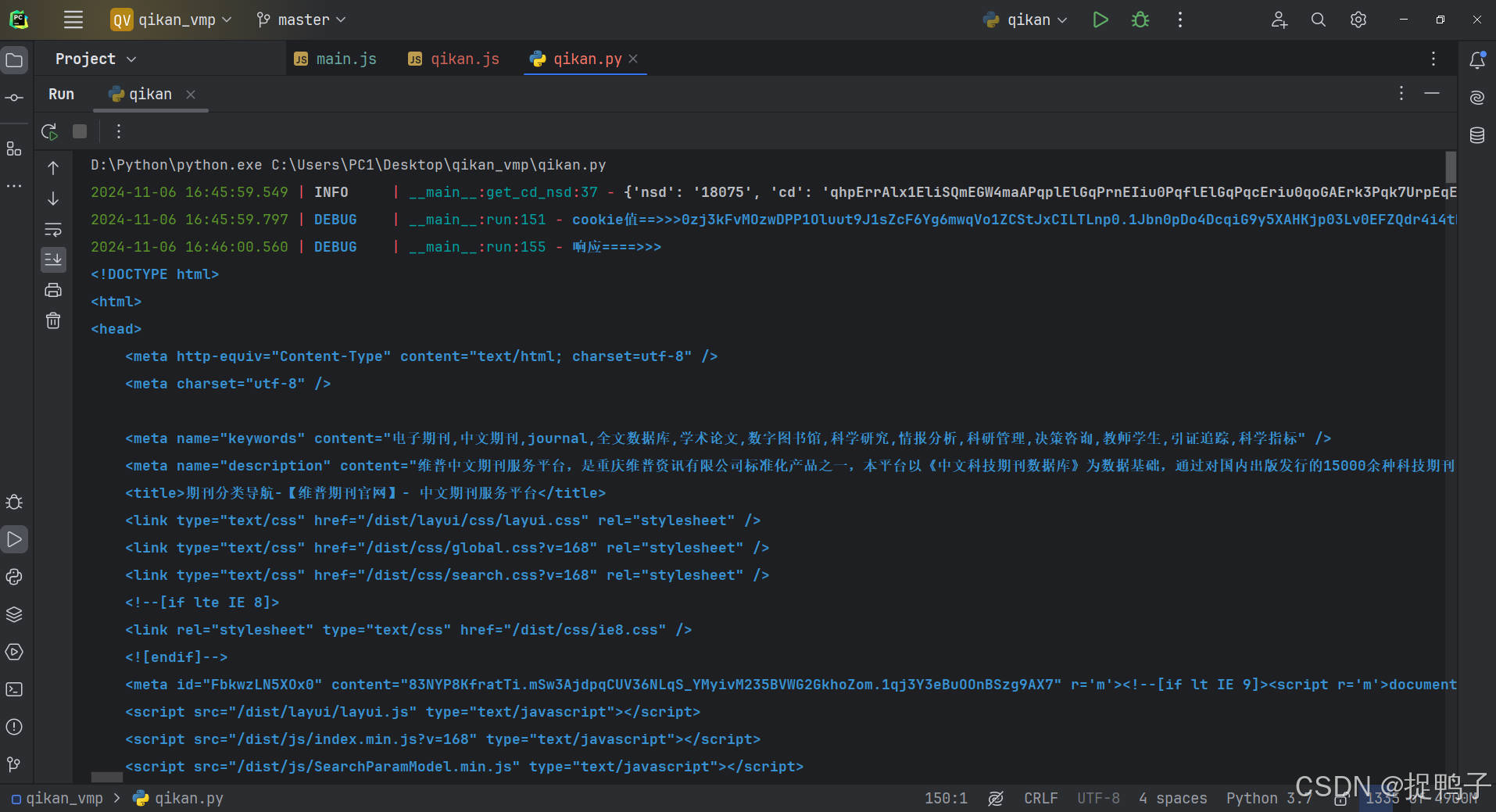Hide the Run tool window
This screenshot has width=1496, height=812.
[x=1432, y=94]
